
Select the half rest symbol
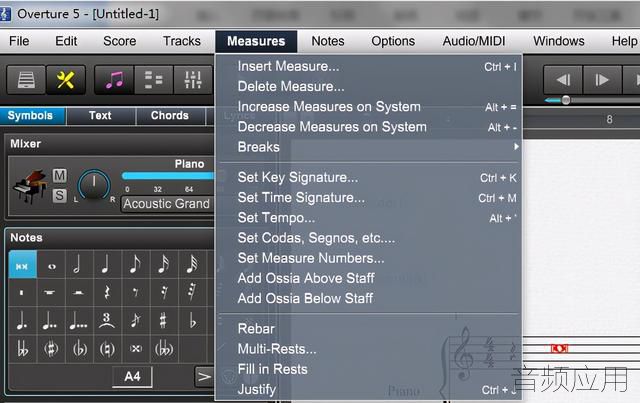pyautogui.click(x=79, y=292)
